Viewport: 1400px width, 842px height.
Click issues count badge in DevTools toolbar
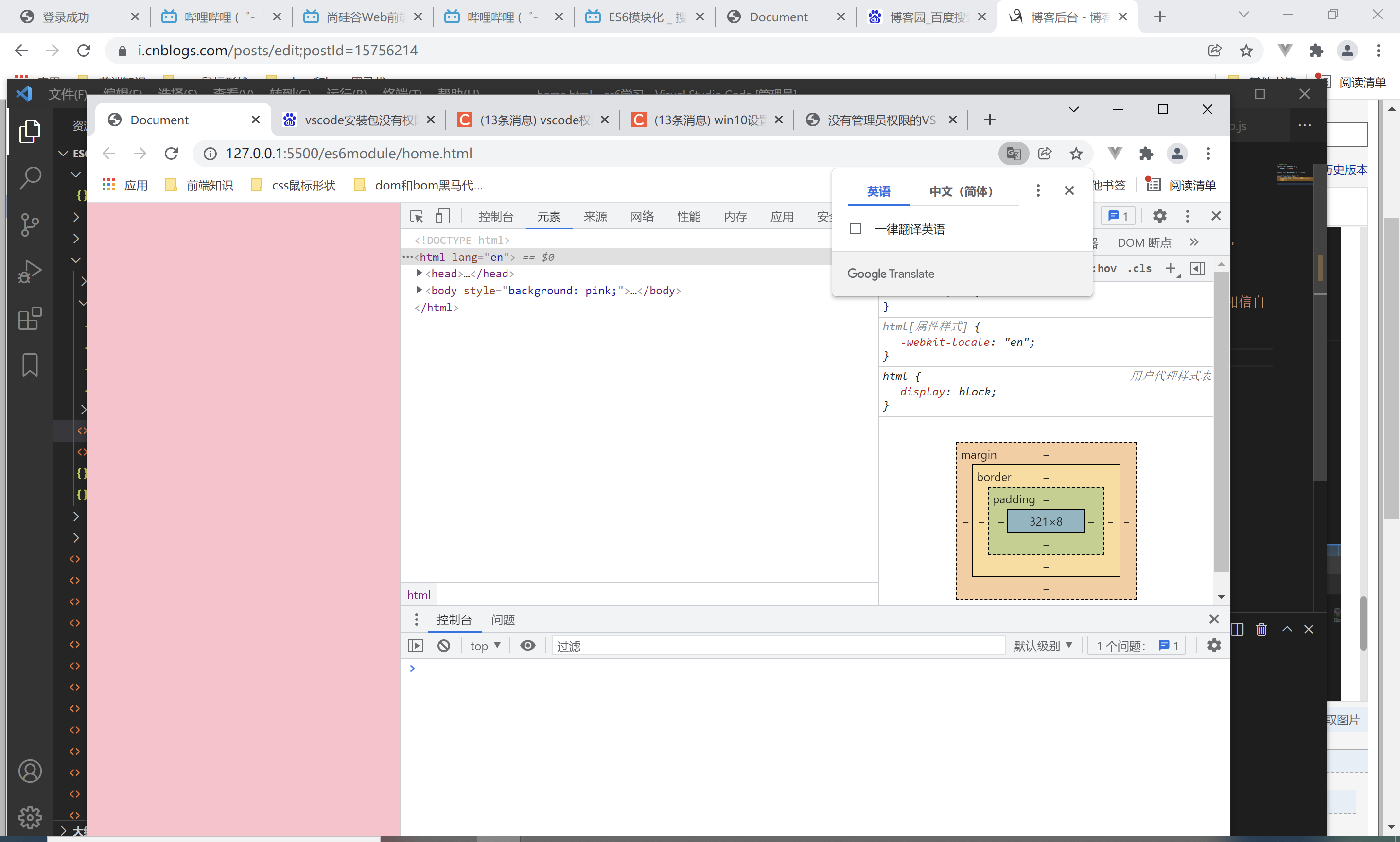[x=1118, y=216]
